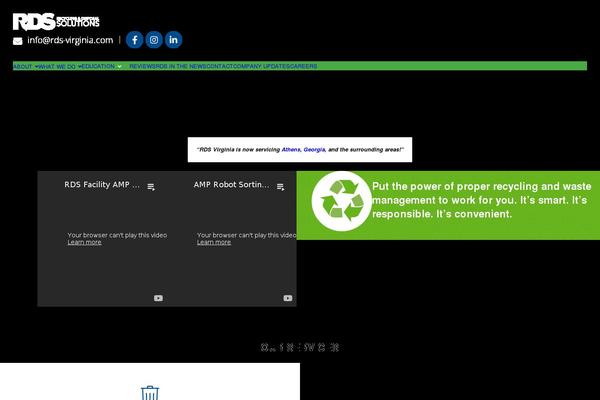Click the RDS Facility AMP video player
Viewport: 600px width, 400px height.
pos(102,238)
